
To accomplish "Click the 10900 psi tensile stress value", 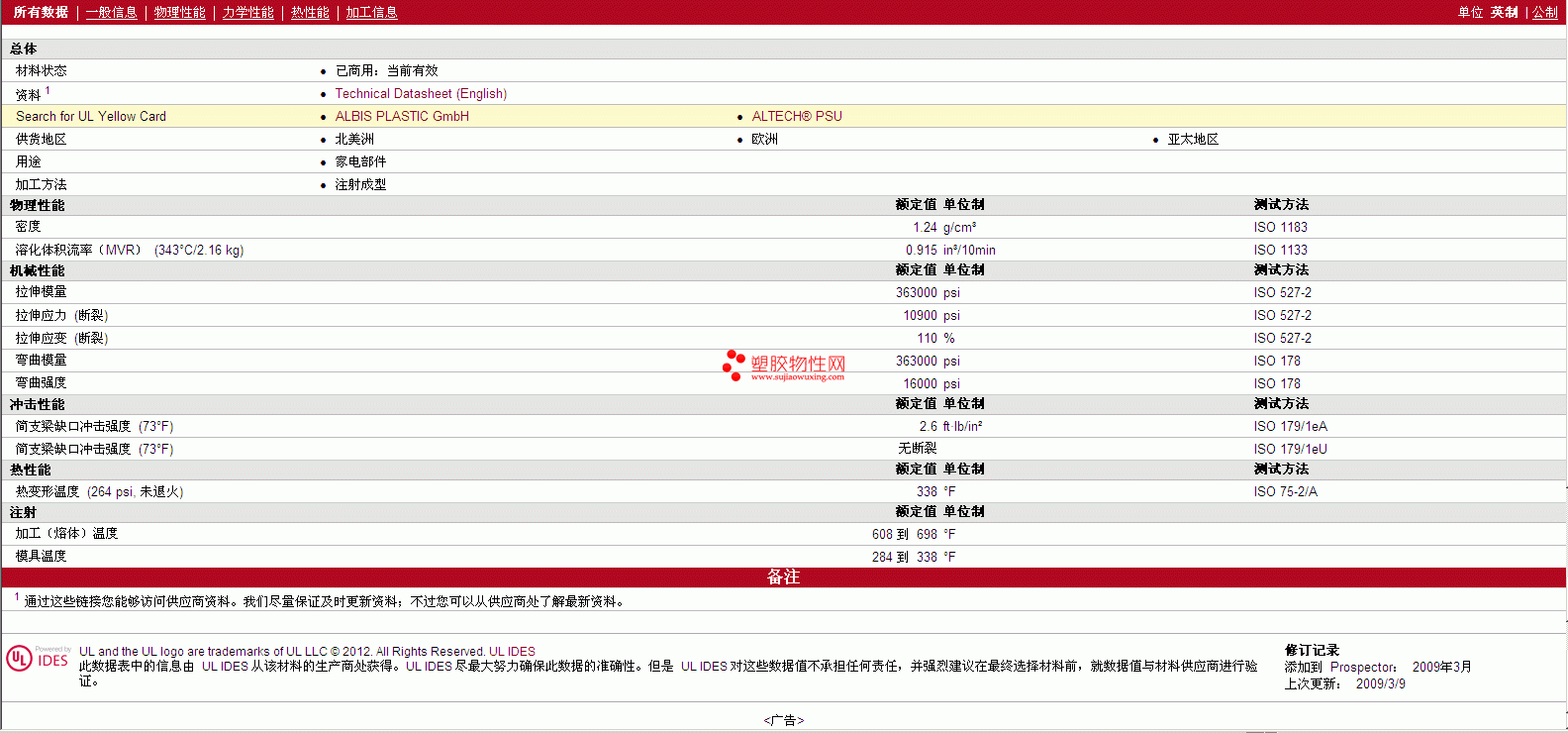I will (x=931, y=315).
